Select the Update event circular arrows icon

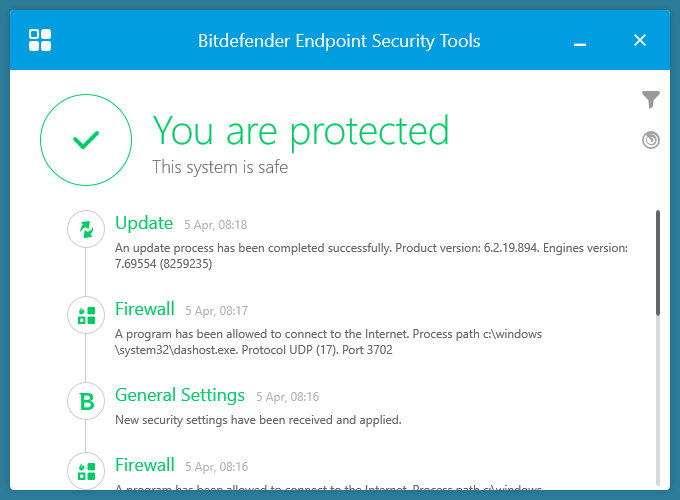[x=86, y=230]
